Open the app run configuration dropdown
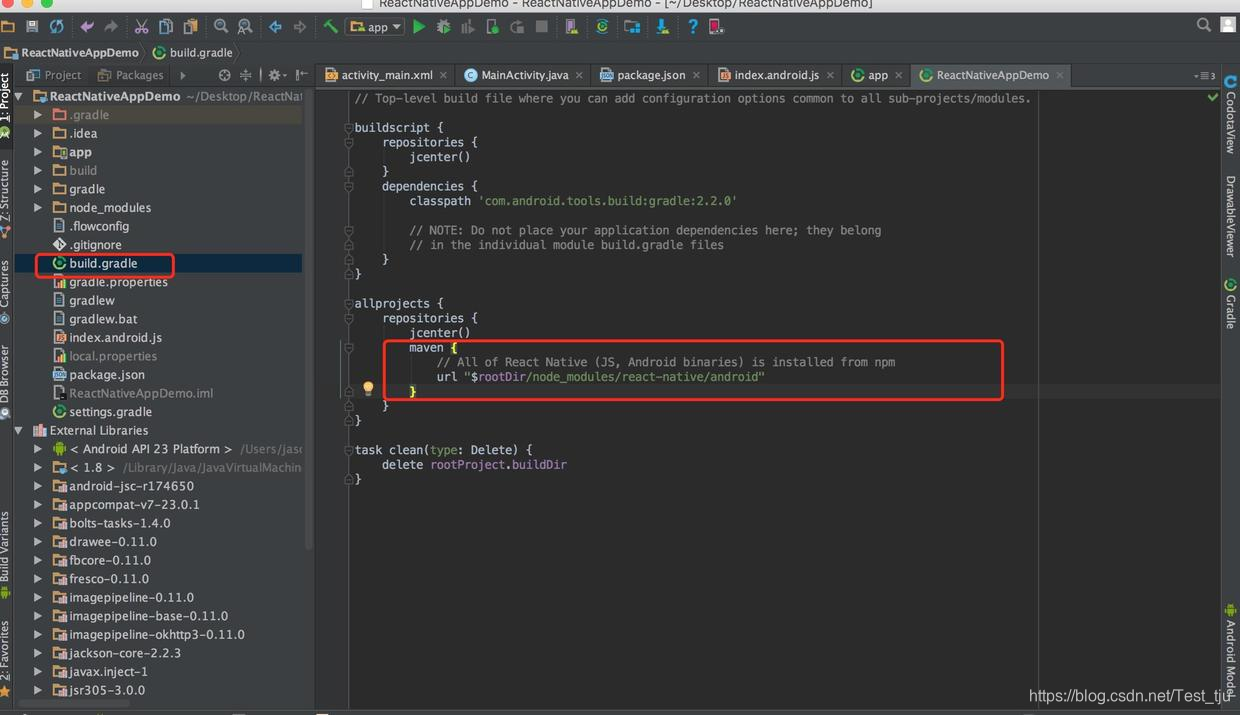Viewport: 1240px width, 715px height. [374, 27]
